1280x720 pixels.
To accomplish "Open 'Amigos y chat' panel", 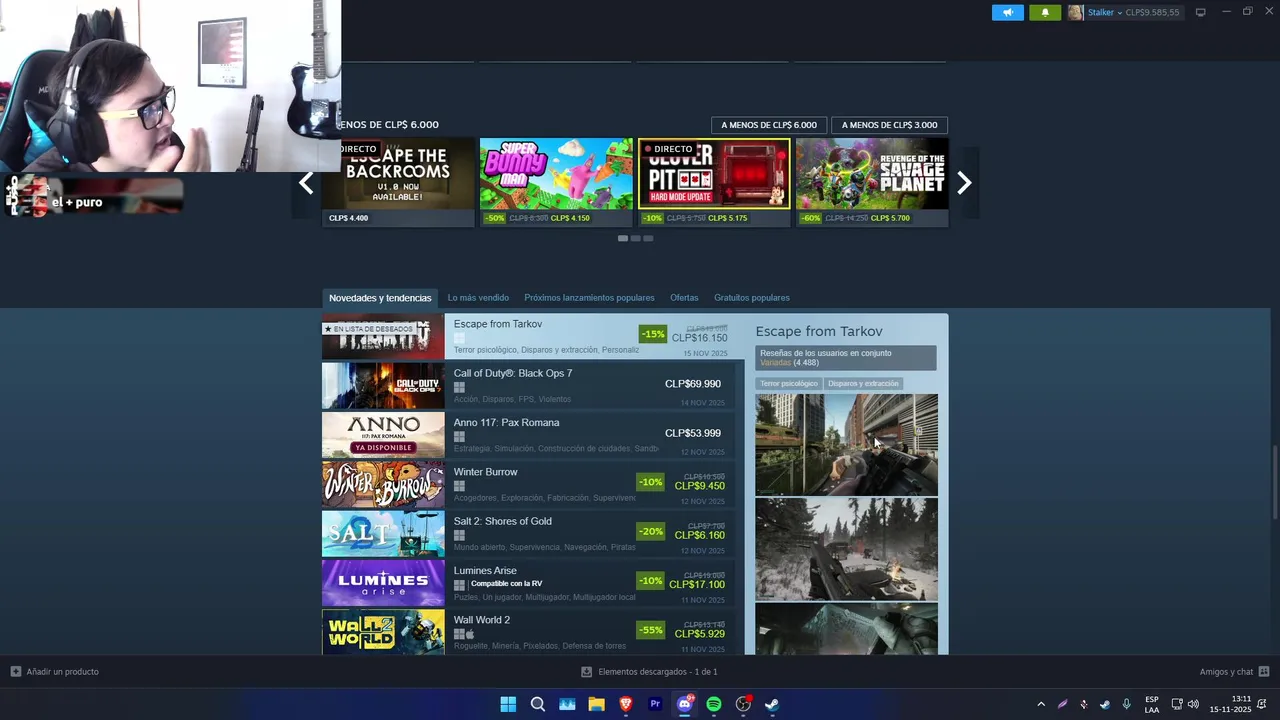I will tap(1234, 672).
